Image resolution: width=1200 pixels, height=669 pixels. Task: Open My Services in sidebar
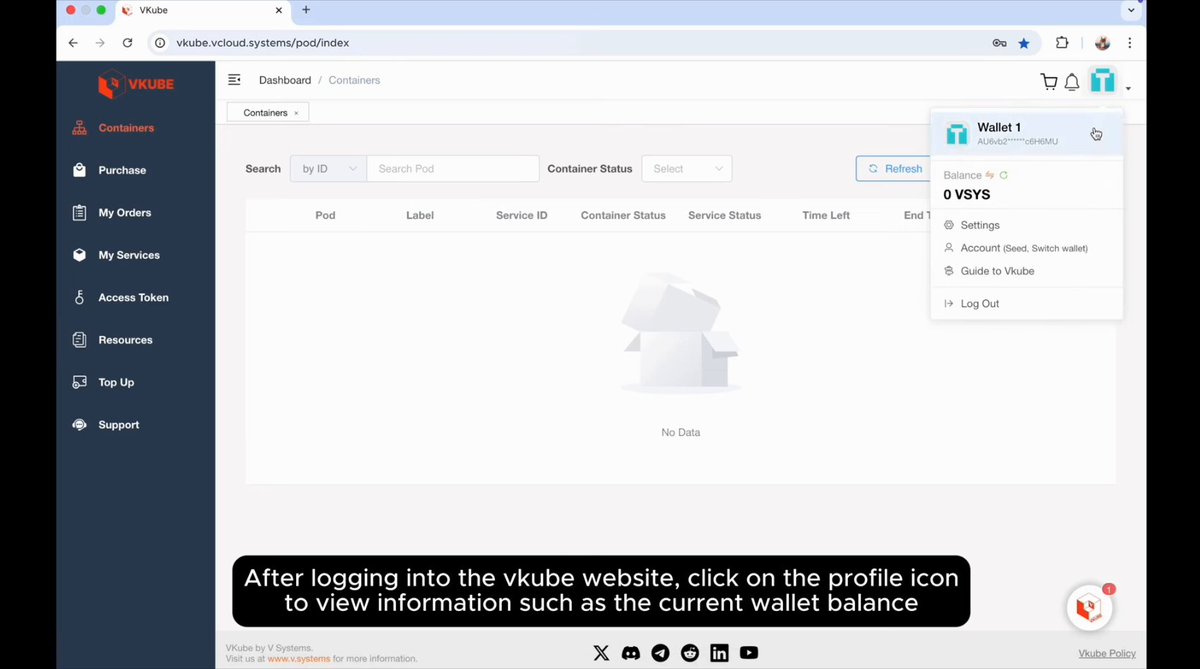click(128, 255)
